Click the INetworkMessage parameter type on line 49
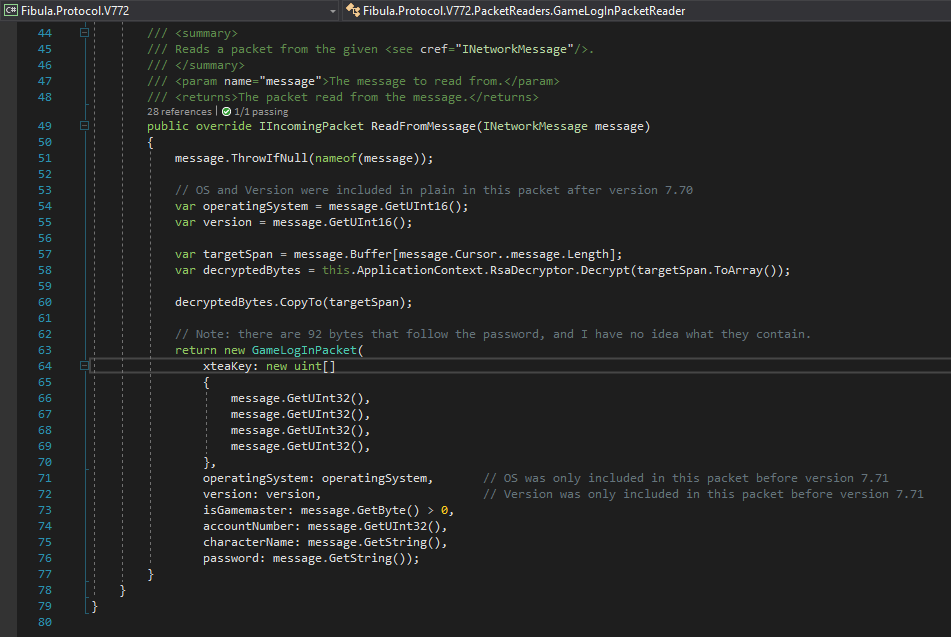The height and width of the screenshot is (637, 951). [535, 126]
